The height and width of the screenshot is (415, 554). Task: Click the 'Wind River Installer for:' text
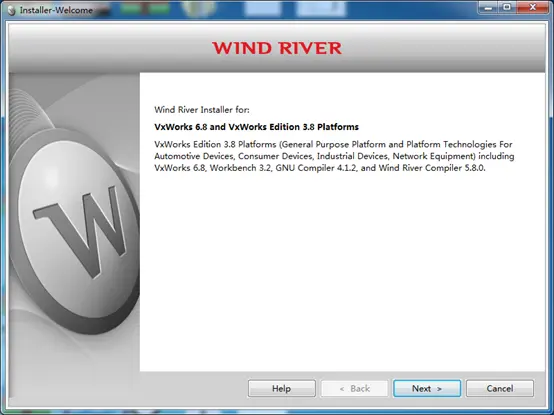point(202,110)
